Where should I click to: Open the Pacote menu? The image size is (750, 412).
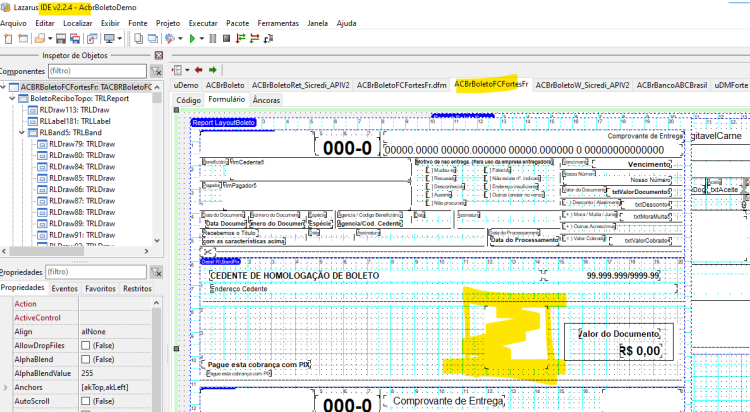tap(238, 23)
